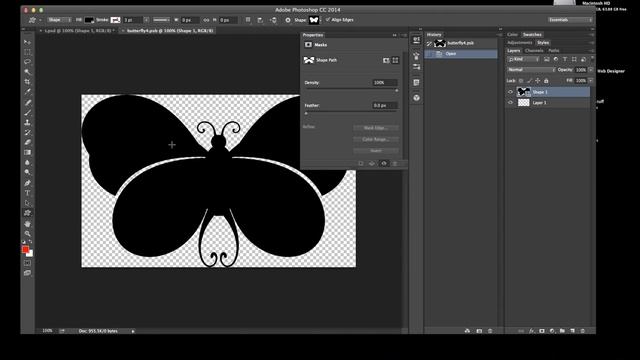Toggle layer filtering switch
Screen dimensions: 640x360
(591, 59)
